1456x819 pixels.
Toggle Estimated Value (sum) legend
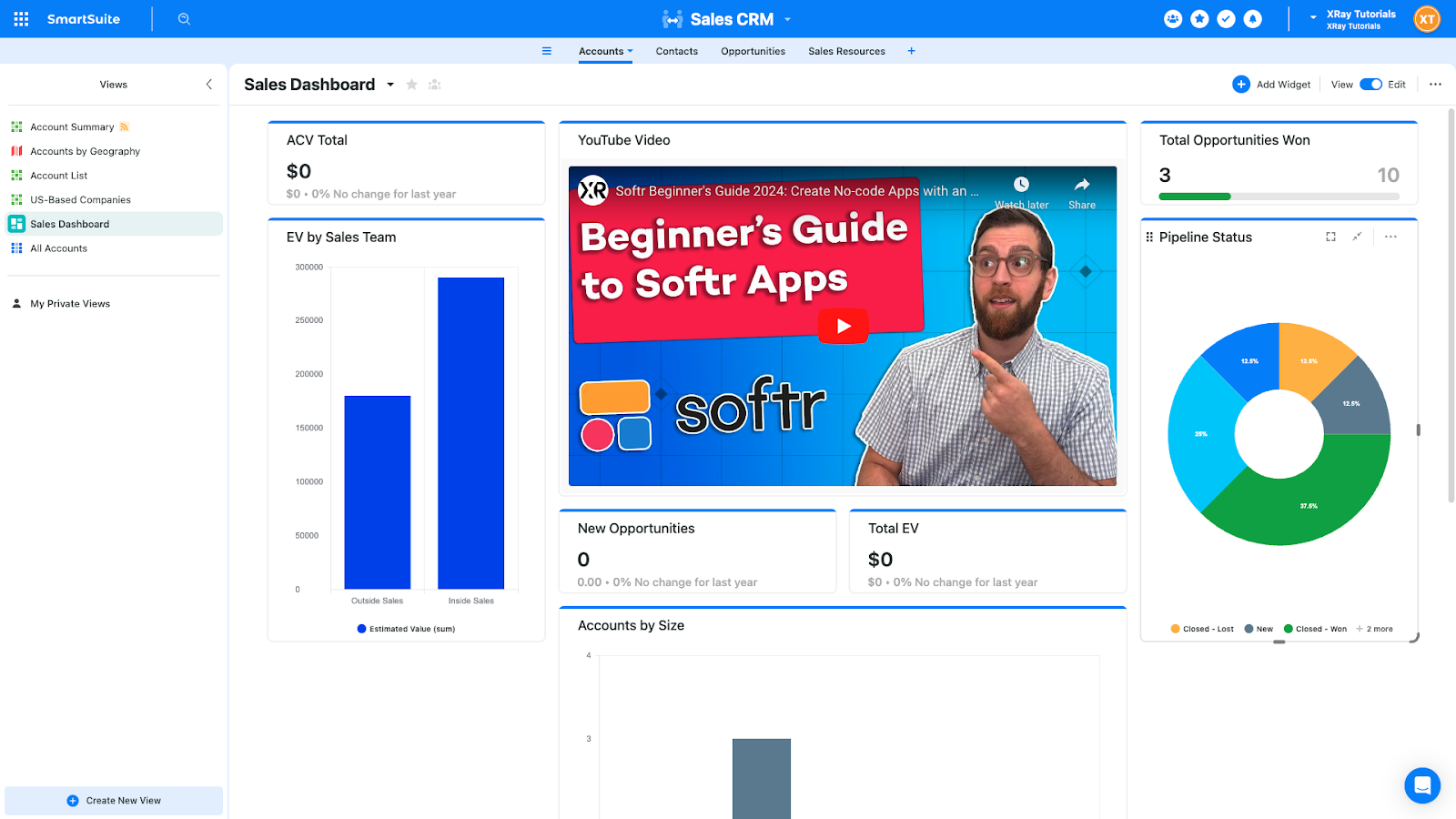coord(406,629)
